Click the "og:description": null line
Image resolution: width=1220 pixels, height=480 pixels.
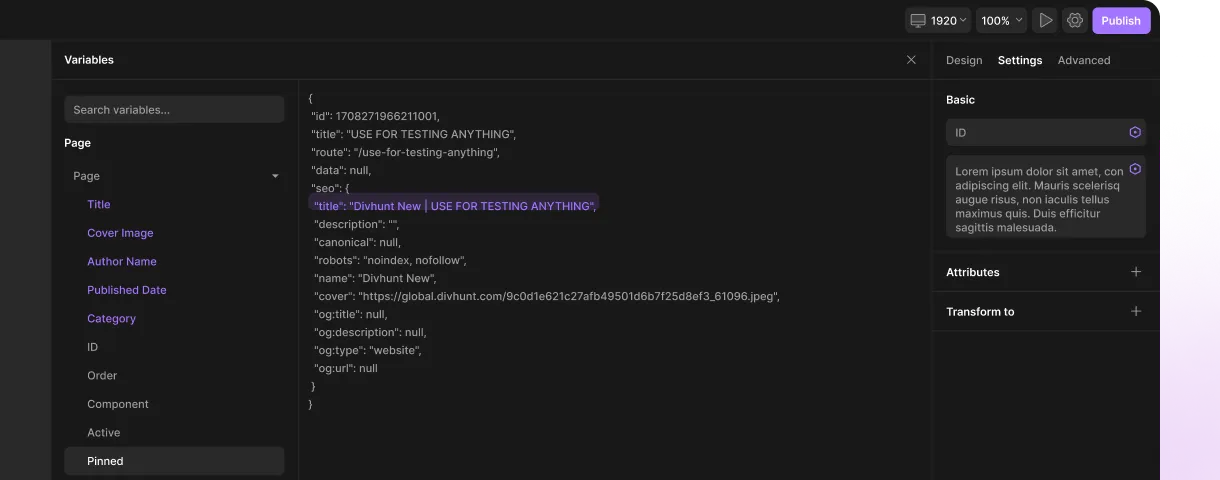370,332
